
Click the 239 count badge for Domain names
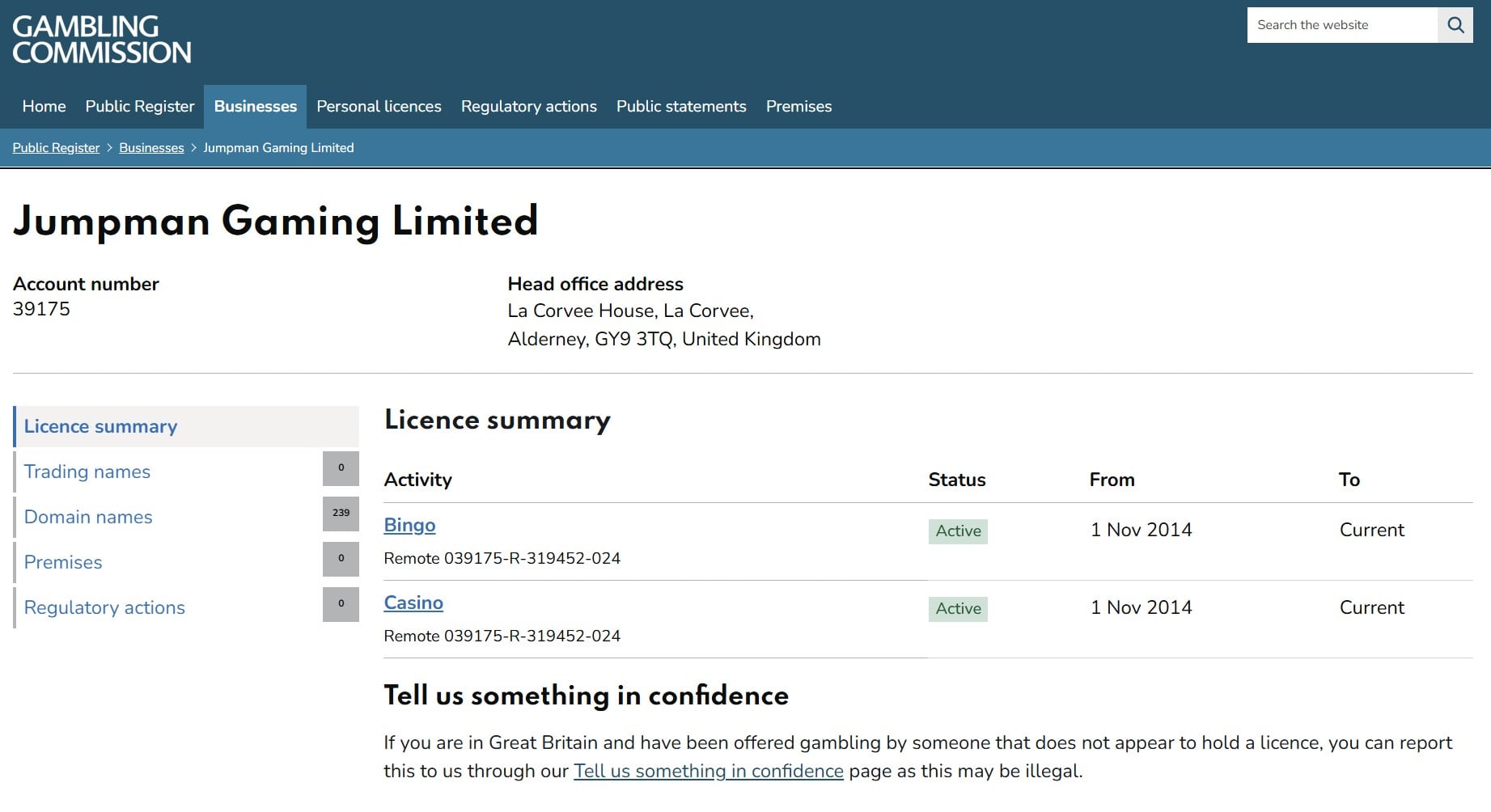(x=341, y=514)
